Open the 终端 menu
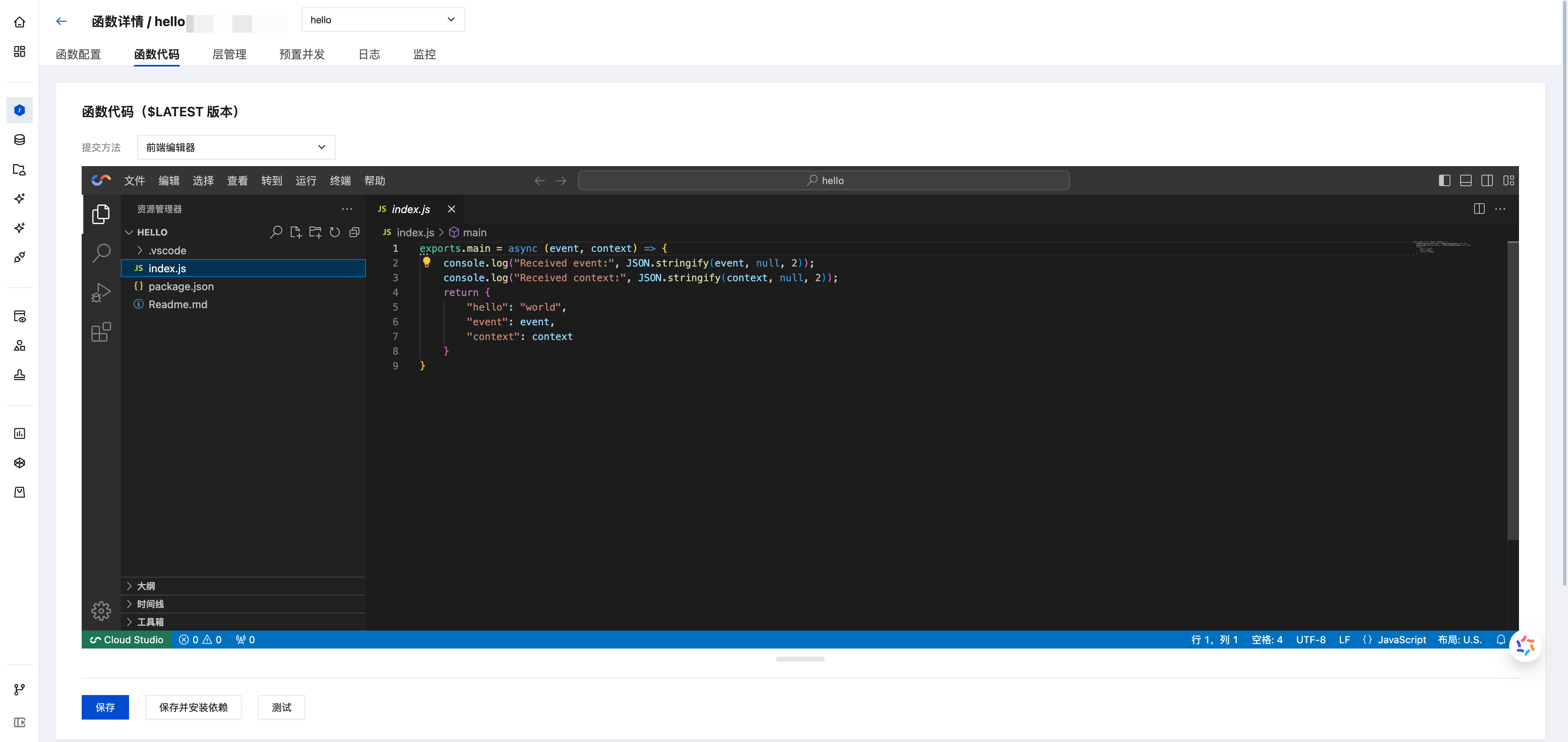This screenshot has width=1568, height=742. [x=340, y=181]
